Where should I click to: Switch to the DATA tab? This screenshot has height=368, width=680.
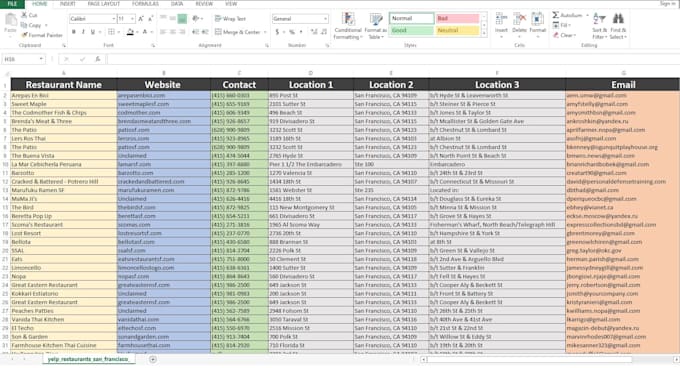pyautogui.click(x=177, y=4)
